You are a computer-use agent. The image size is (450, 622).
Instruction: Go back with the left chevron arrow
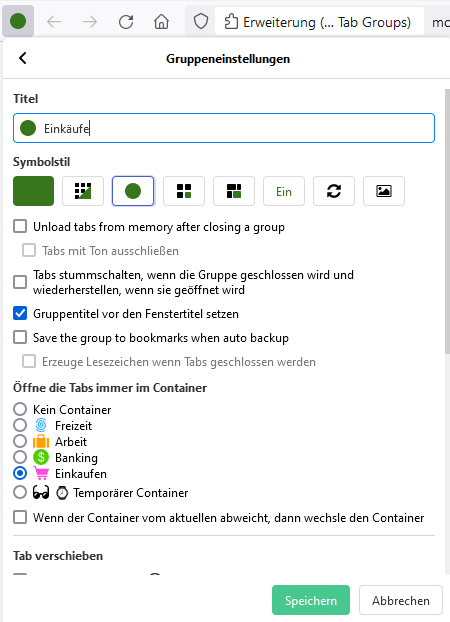23,58
